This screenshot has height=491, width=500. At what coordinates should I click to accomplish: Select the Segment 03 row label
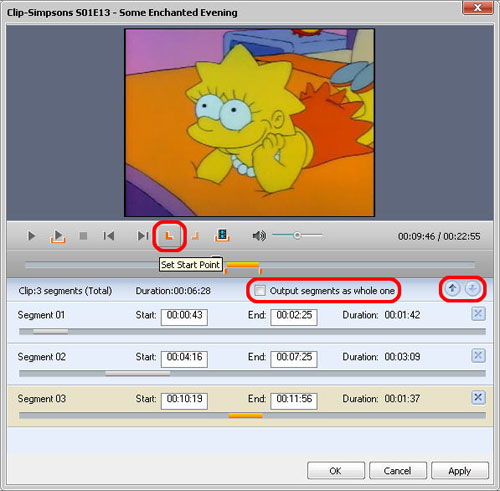[x=42, y=399]
